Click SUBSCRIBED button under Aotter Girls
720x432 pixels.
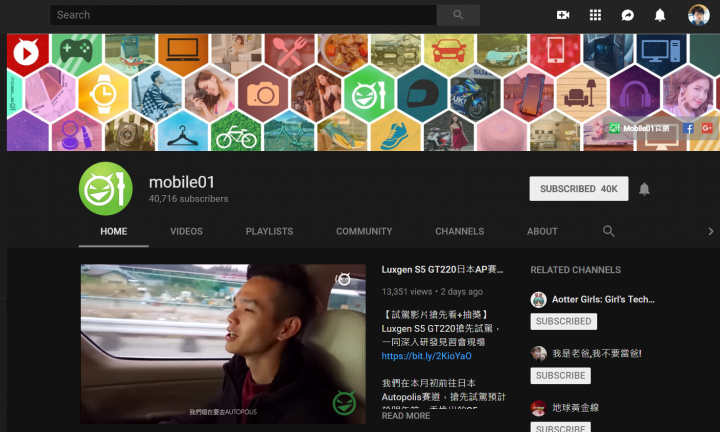(x=563, y=321)
